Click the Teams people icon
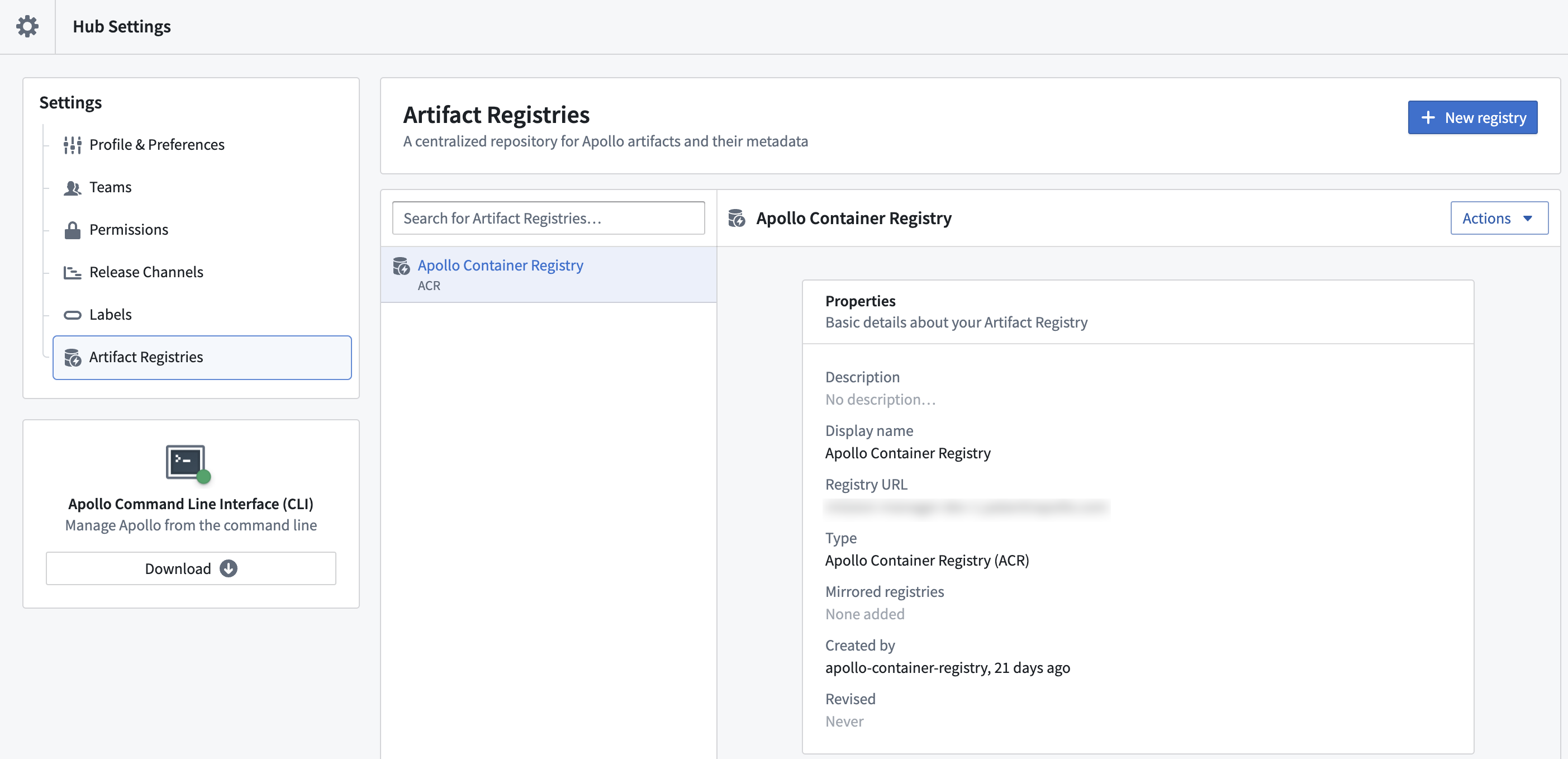This screenshot has width=1568, height=759. tap(73, 187)
